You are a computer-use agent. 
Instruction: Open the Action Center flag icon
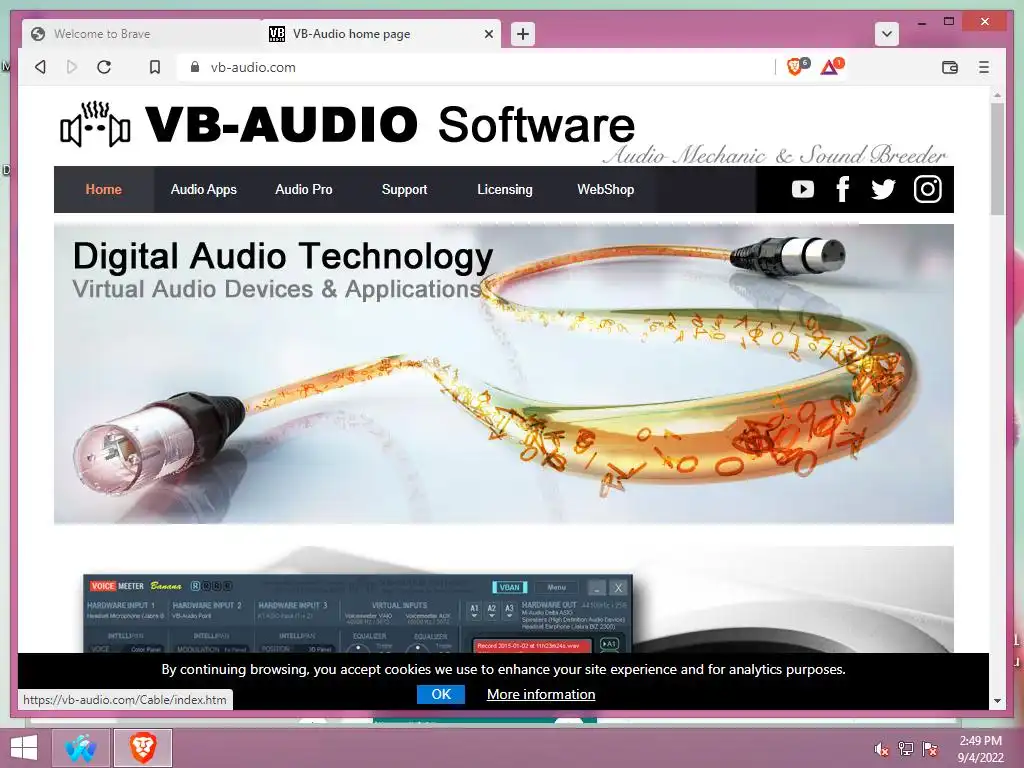[x=929, y=749]
